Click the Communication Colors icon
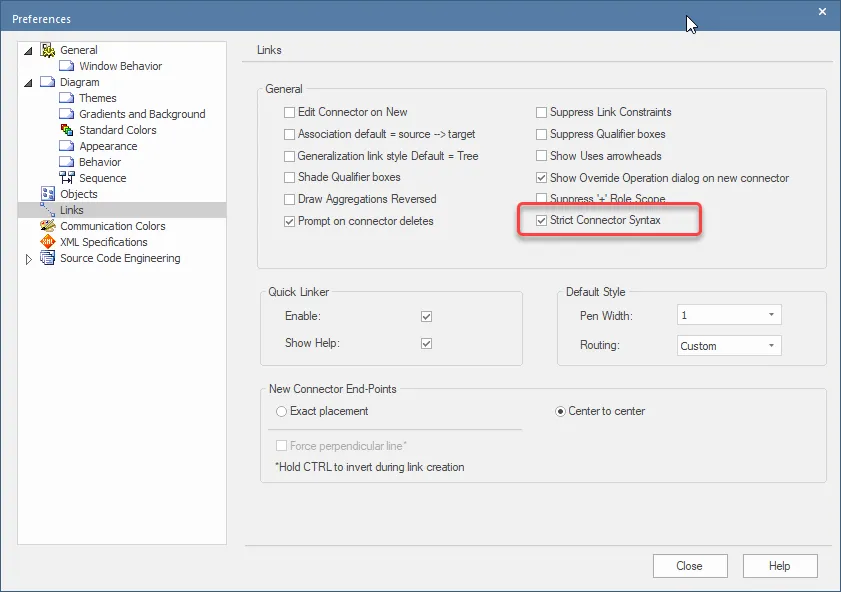841x592 pixels. pyautogui.click(x=48, y=226)
